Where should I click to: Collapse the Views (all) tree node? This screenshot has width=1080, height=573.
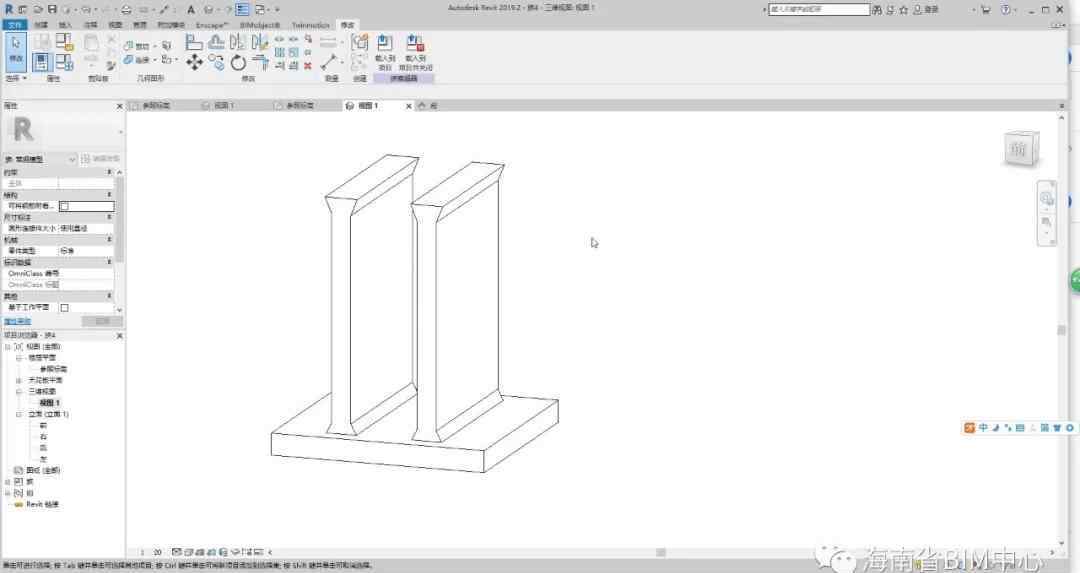click(x=8, y=346)
